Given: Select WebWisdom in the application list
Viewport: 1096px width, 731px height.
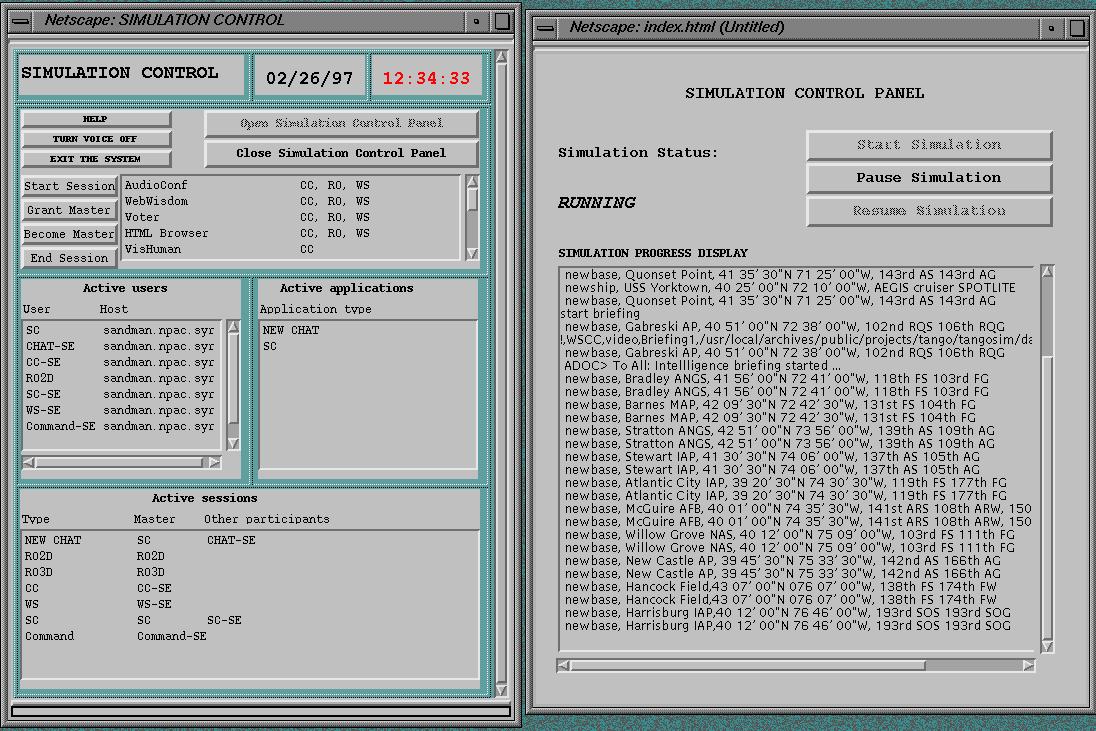Looking at the screenshot, I should click(x=290, y=201).
